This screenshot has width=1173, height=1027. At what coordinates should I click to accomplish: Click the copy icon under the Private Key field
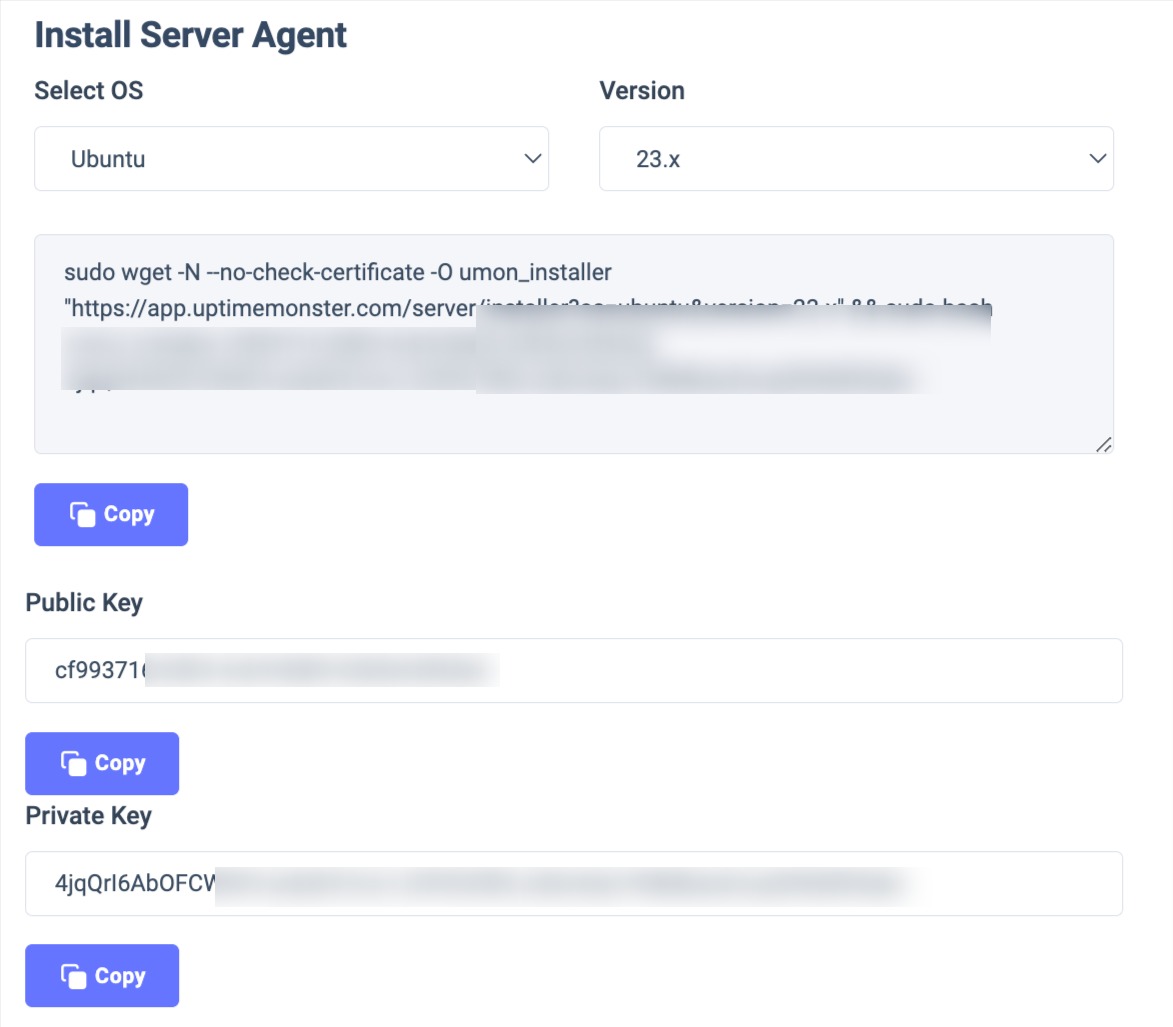point(73,977)
